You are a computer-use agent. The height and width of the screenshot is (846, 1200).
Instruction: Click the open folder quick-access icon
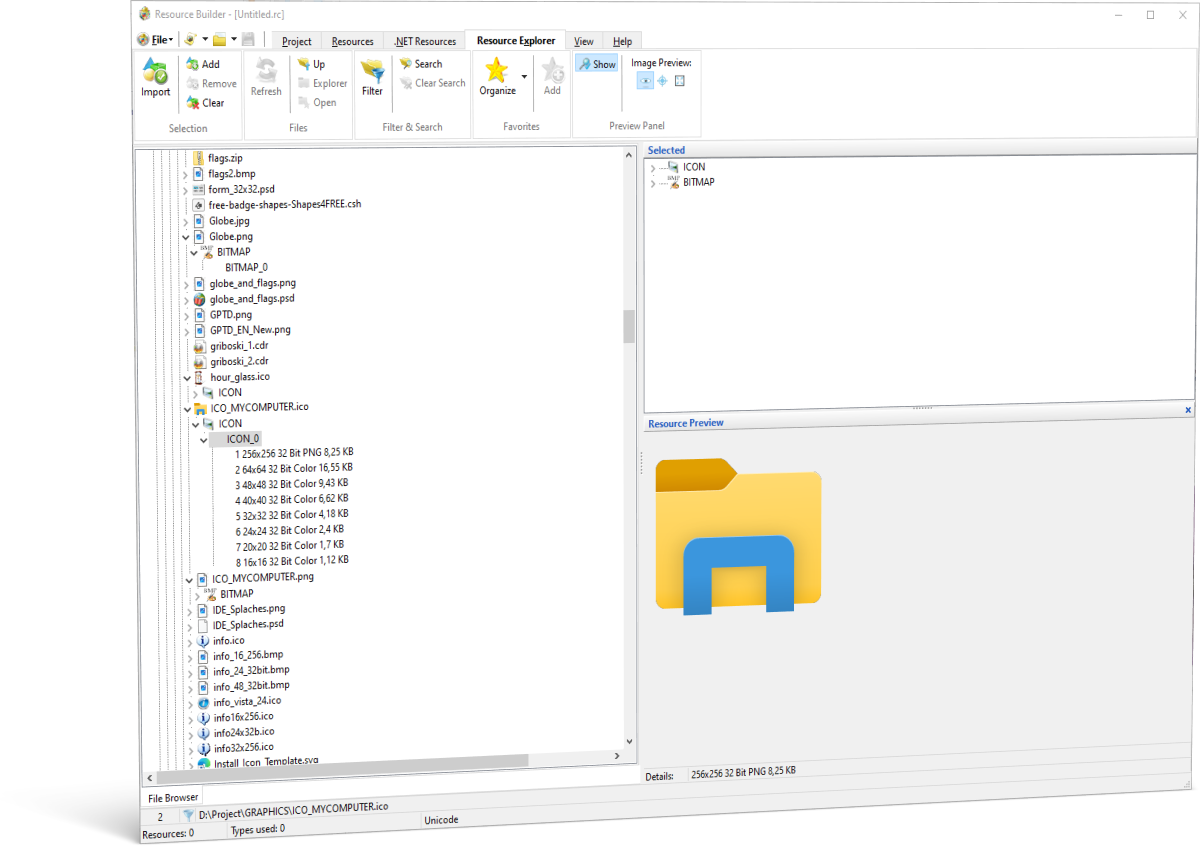coord(219,40)
